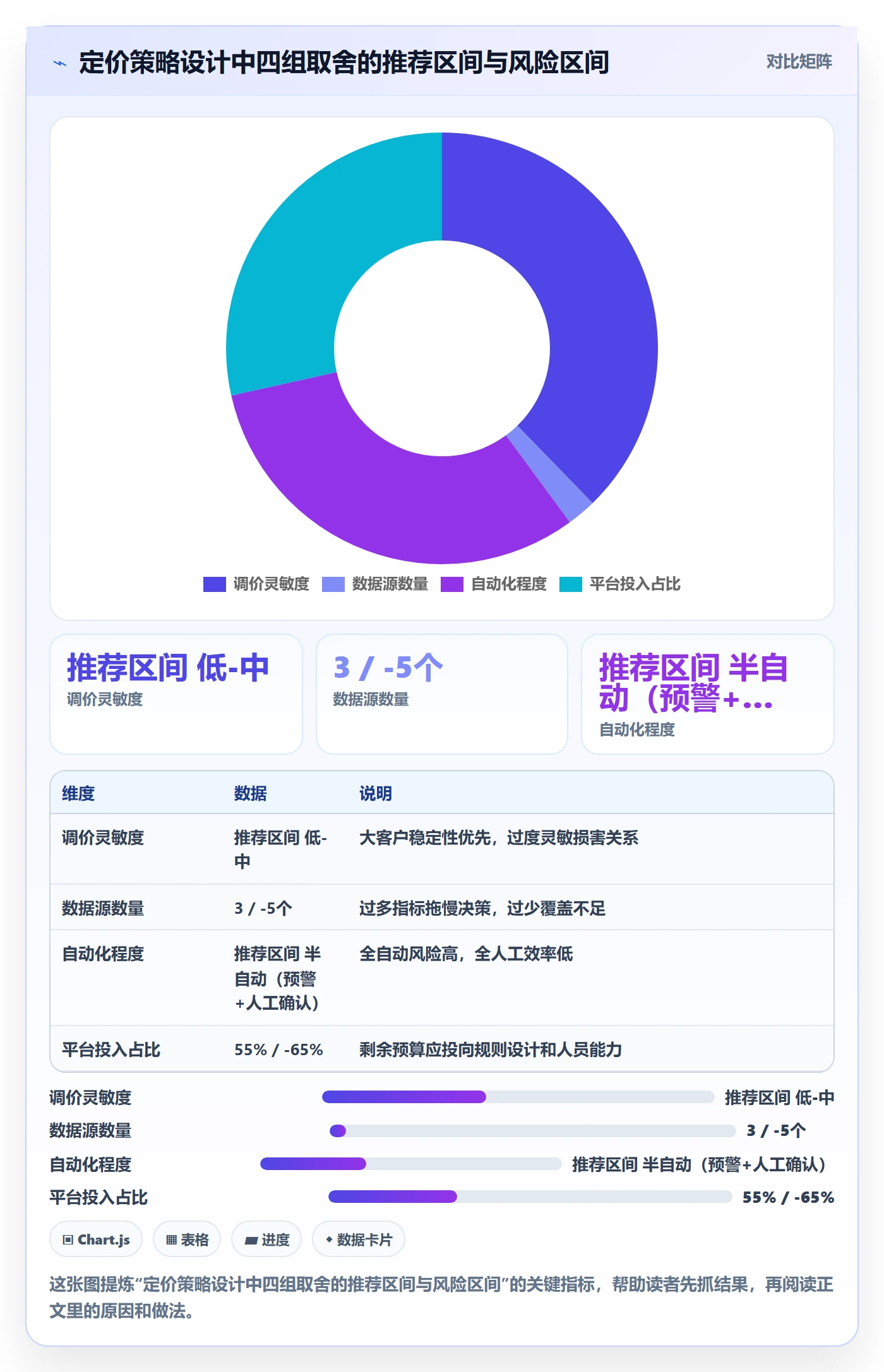The height and width of the screenshot is (1372, 884).
Task: Click the 数据源数量 progress bar
Action: click(532, 1131)
